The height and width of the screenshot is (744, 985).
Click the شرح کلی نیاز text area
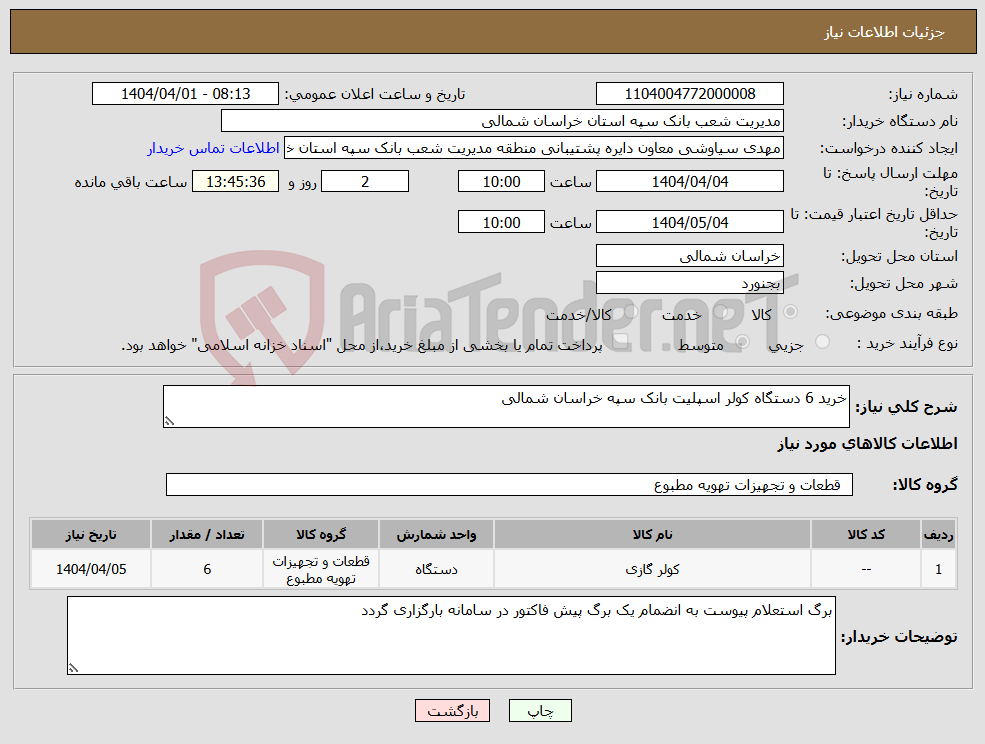[506, 407]
